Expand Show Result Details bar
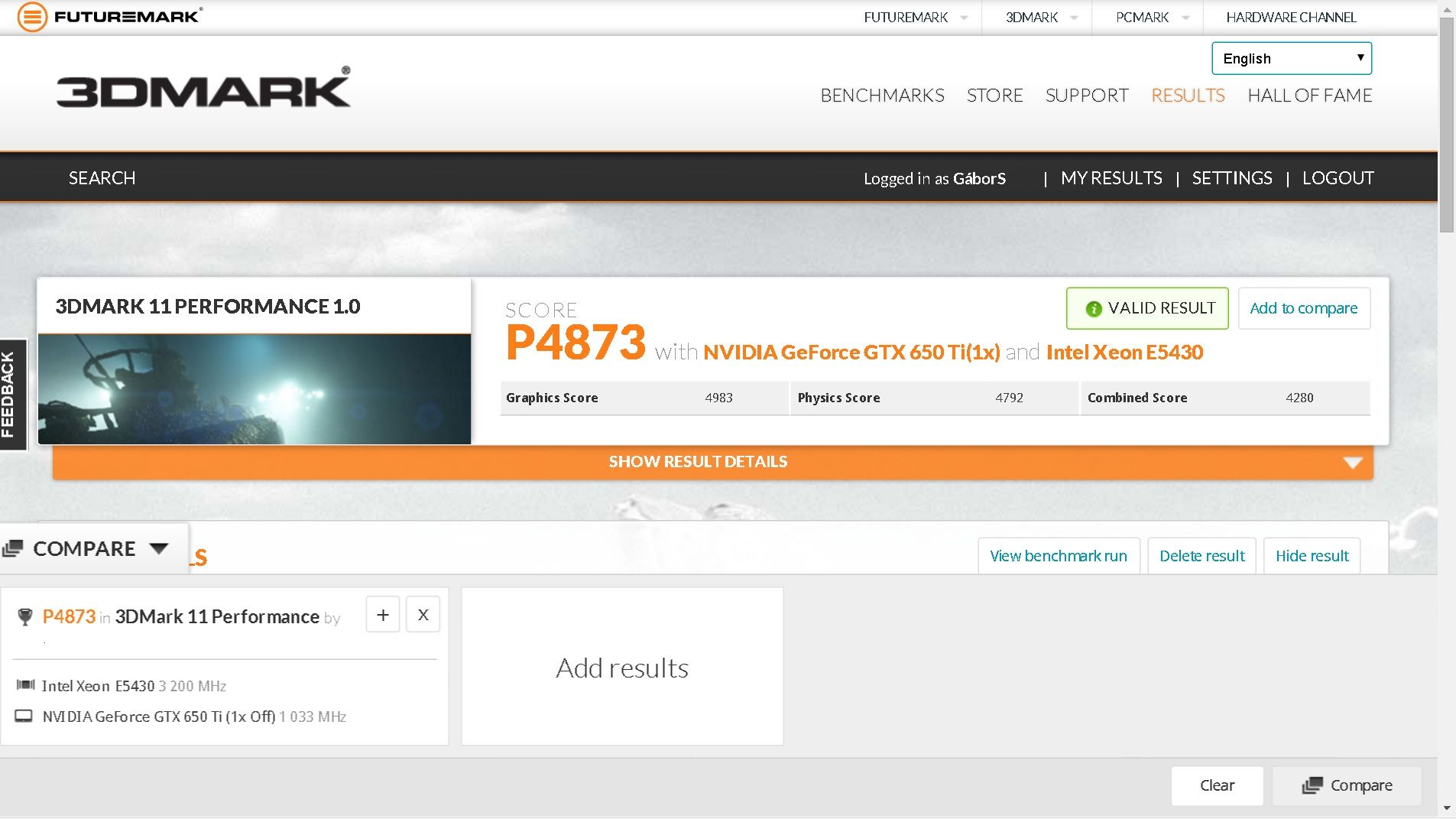 coord(713,462)
